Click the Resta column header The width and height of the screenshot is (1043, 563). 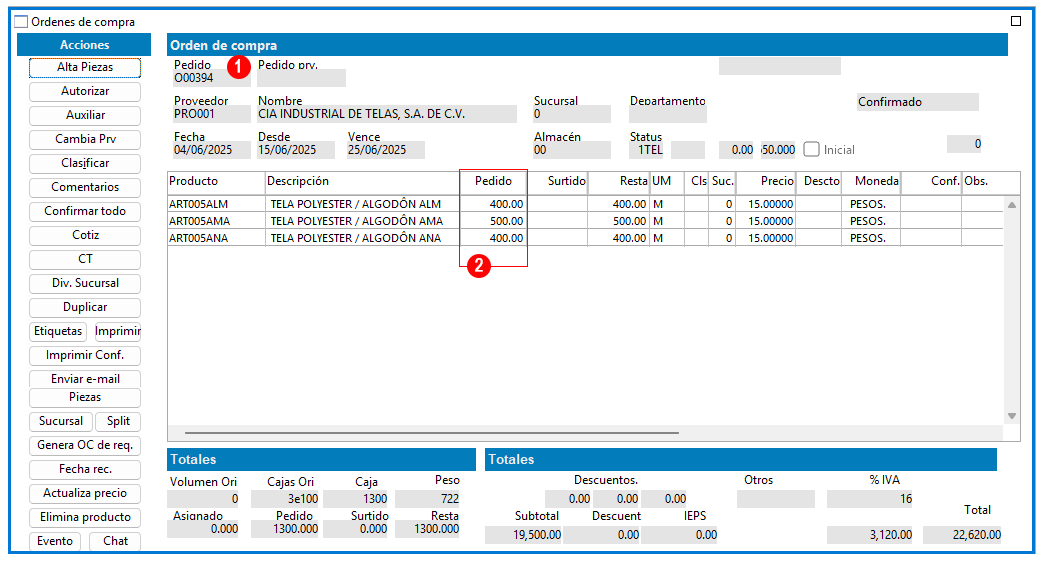(x=619, y=182)
